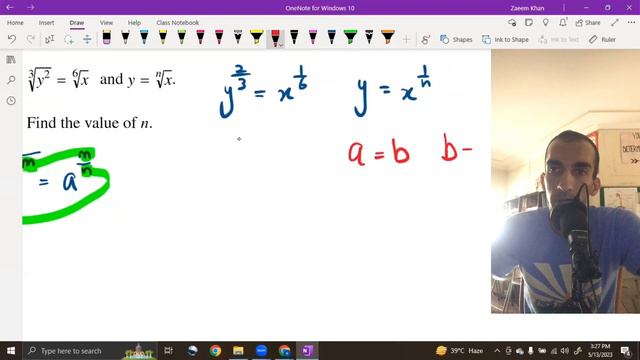This screenshot has width=640, height=360.
Task: Open the Action Center notifications
Action: [626, 351]
